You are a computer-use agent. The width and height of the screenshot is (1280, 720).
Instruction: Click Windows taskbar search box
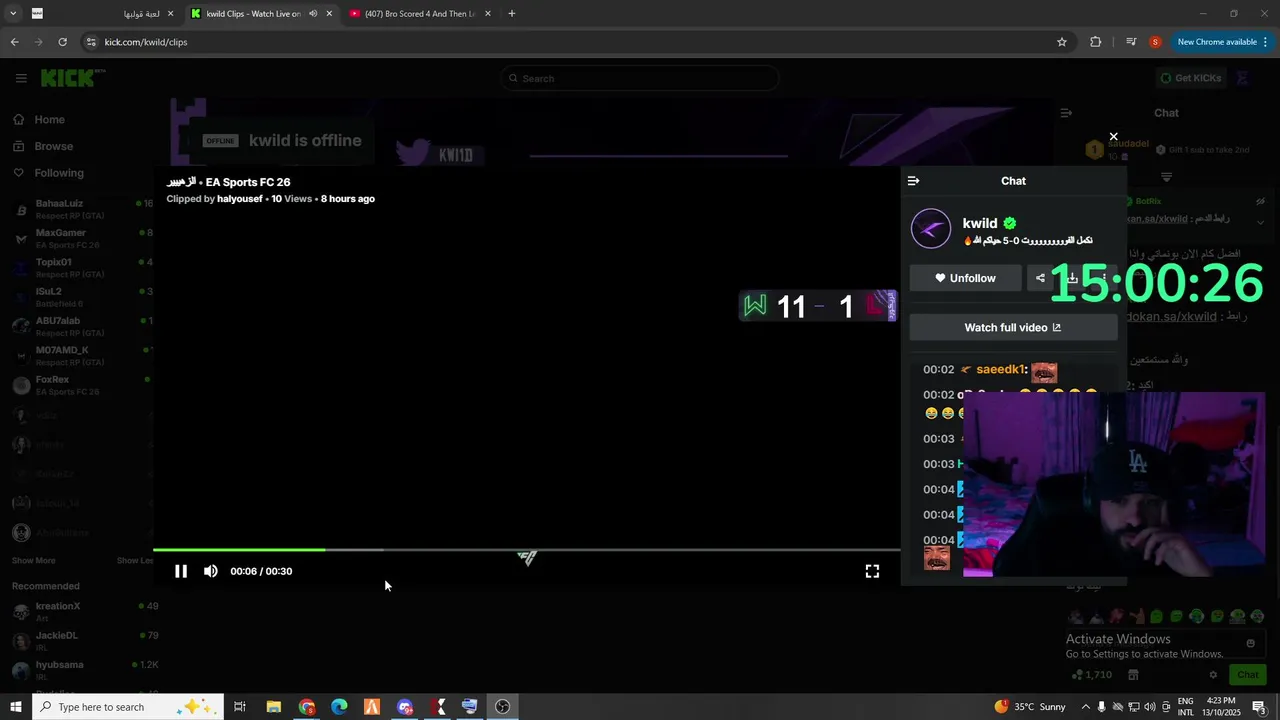point(128,707)
